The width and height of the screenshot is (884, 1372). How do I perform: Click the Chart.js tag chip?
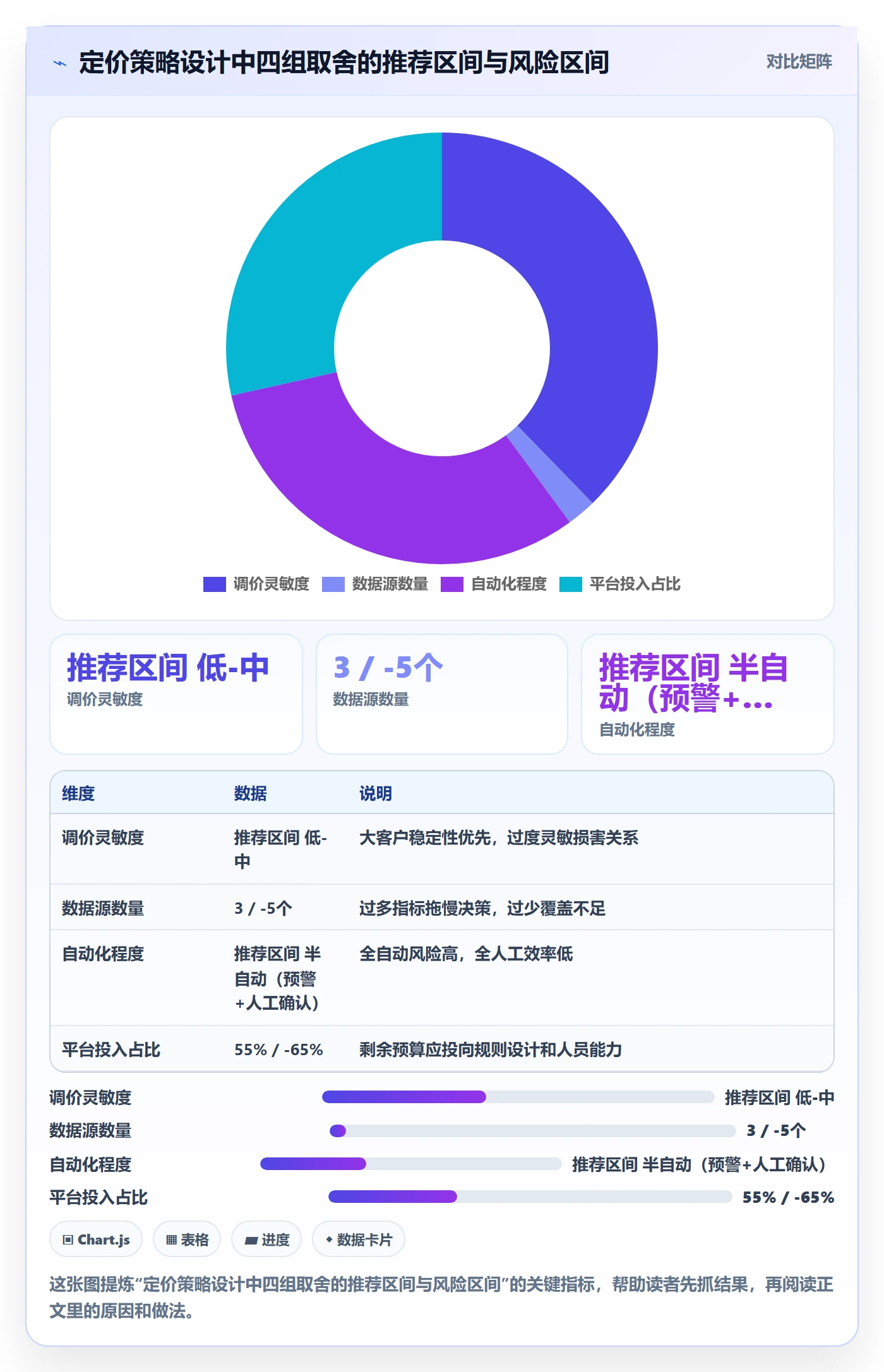point(96,1239)
